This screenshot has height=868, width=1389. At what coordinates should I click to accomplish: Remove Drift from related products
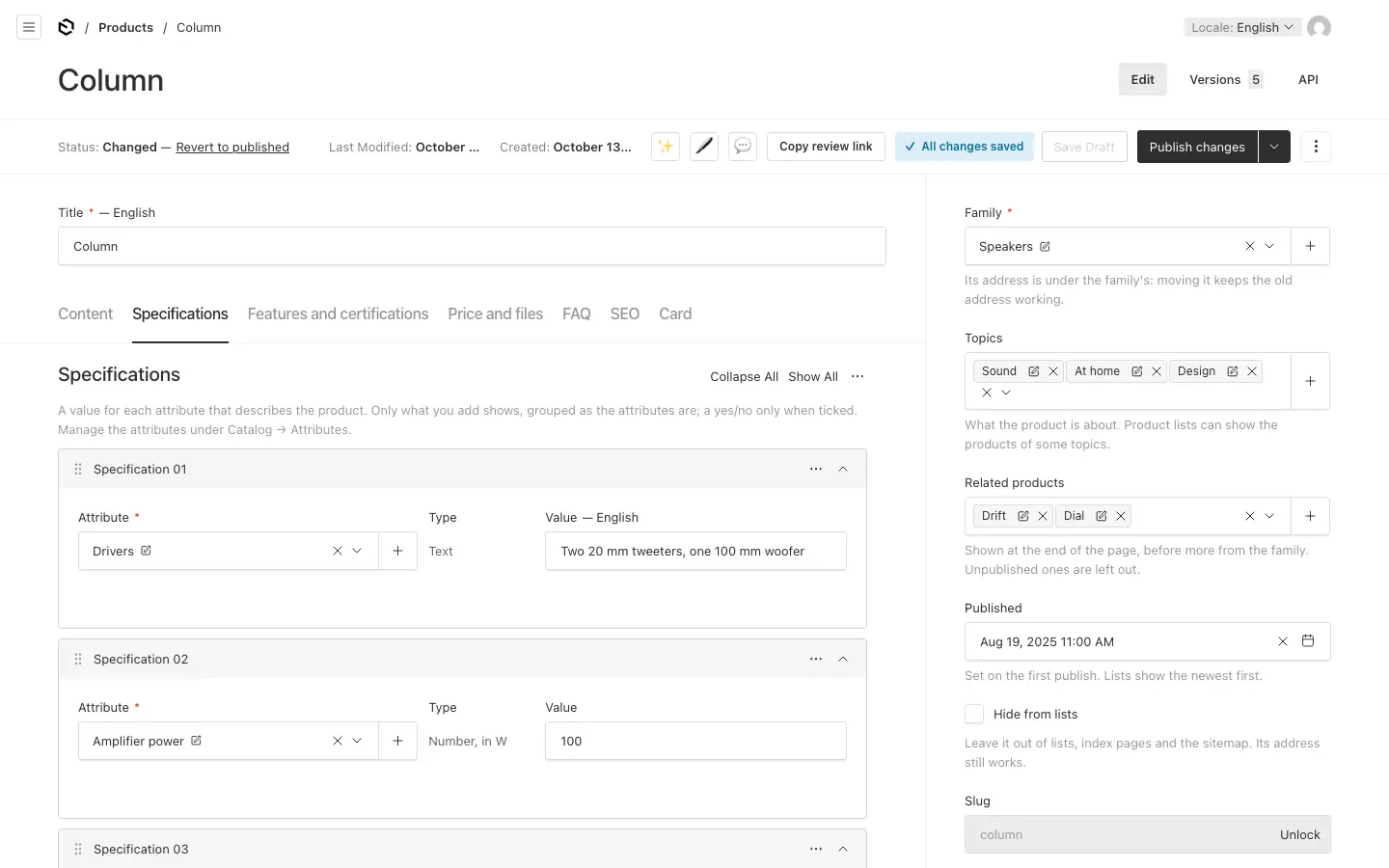(x=1043, y=516)
